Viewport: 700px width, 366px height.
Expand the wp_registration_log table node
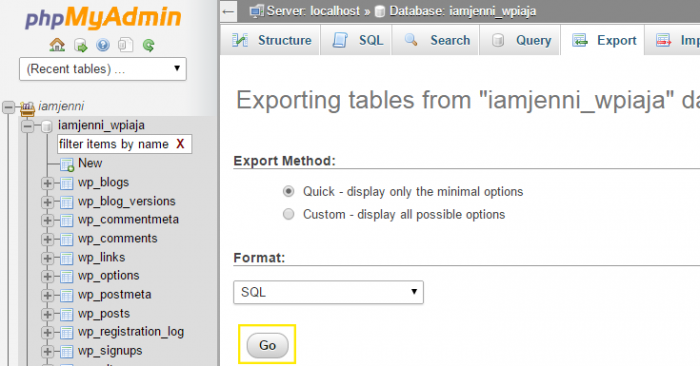(x=47, y=333)
